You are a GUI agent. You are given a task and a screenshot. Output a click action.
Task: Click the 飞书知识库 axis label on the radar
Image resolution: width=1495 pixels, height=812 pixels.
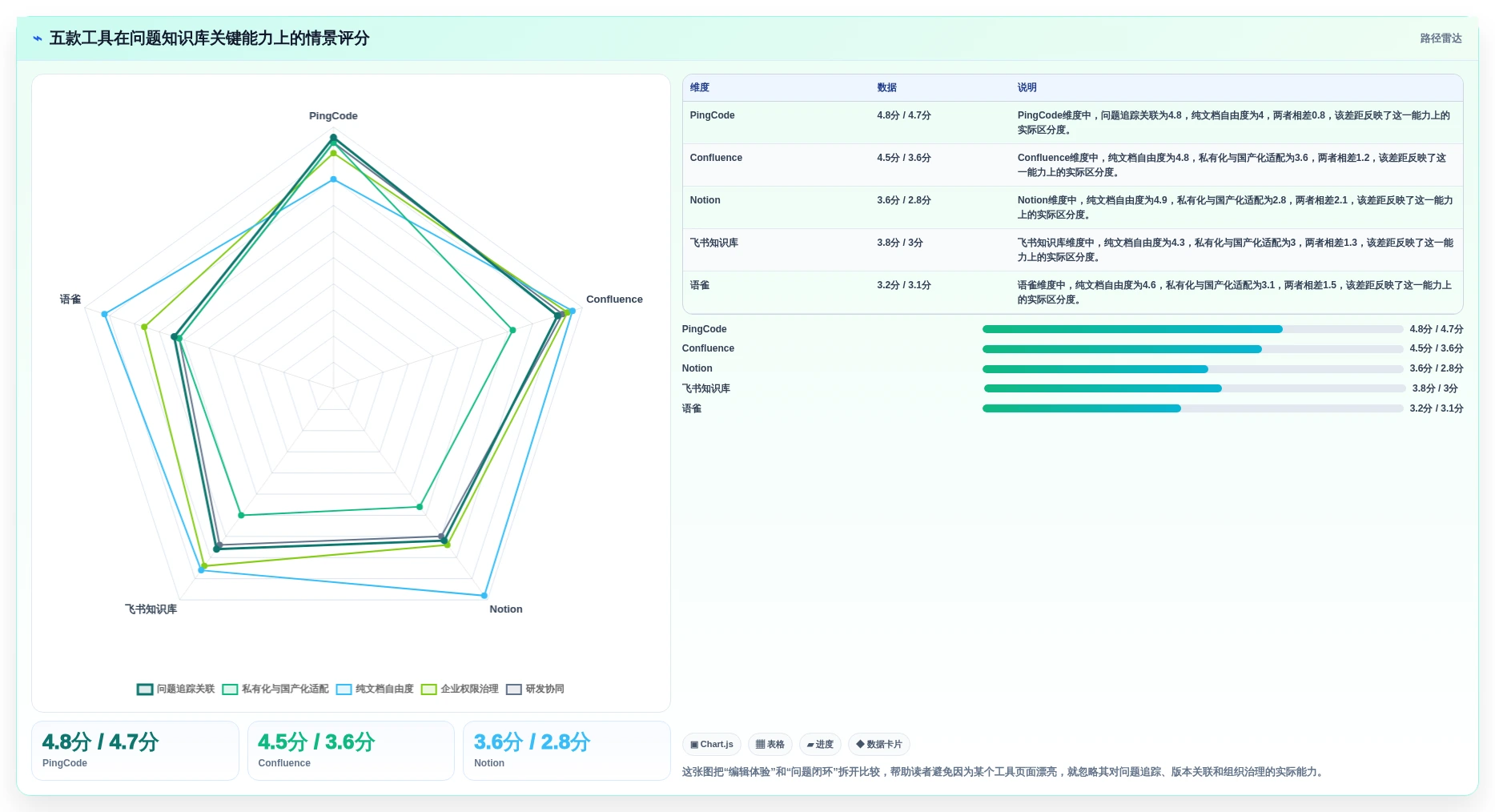[x=151, y=609]
